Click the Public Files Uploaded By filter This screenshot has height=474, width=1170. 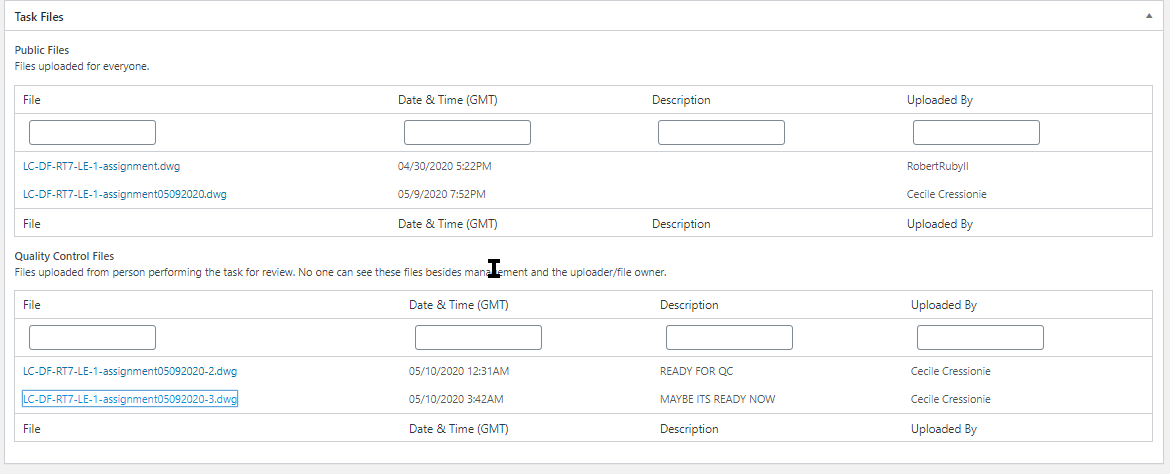pos(976,132)
